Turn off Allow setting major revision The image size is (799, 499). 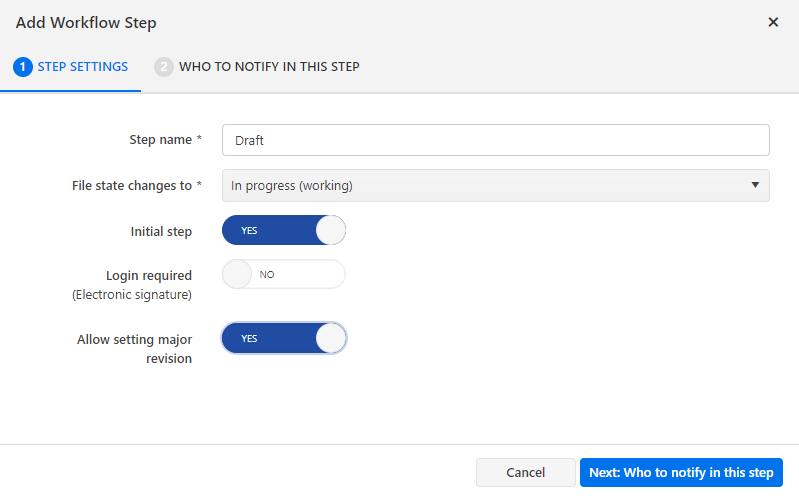tap(284, 338)
